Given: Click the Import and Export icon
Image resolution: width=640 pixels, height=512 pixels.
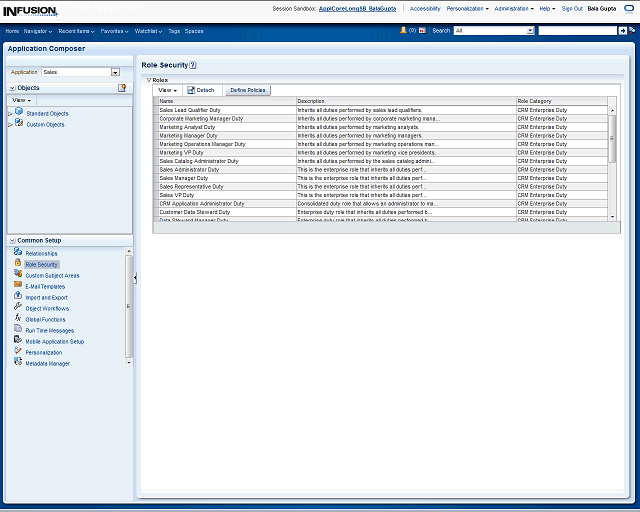Looking at the screenshot, I should coord(18,297).
